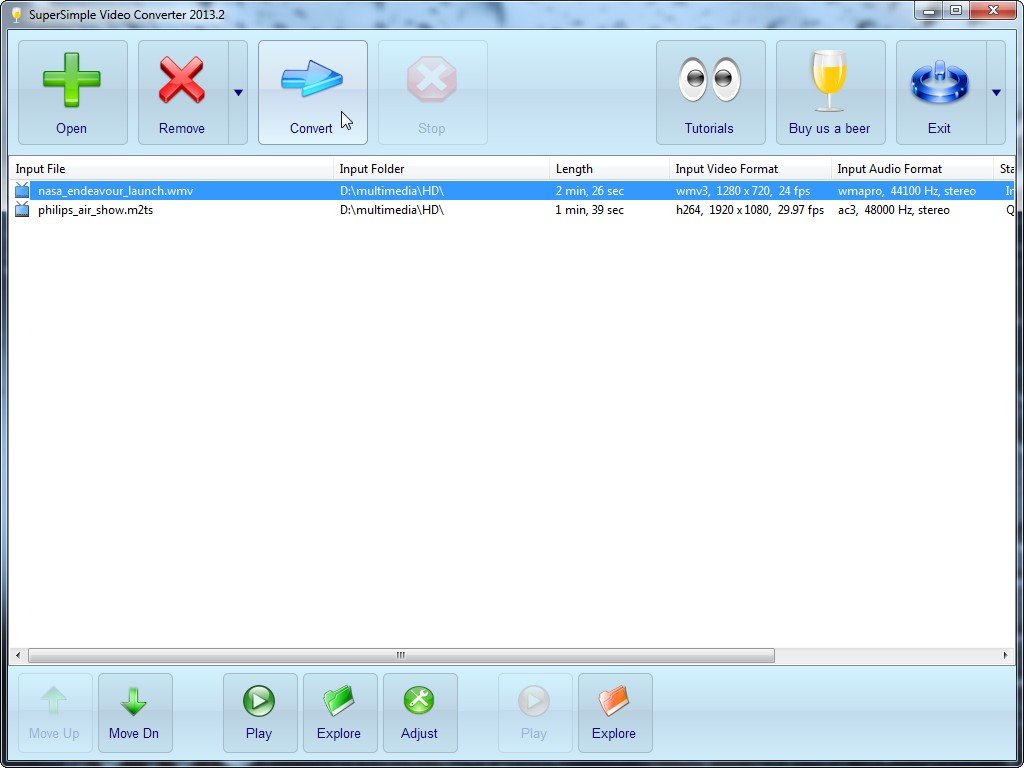Sort by the Length column header
This screenshot has width=1024, height=768.
(609, 168)
